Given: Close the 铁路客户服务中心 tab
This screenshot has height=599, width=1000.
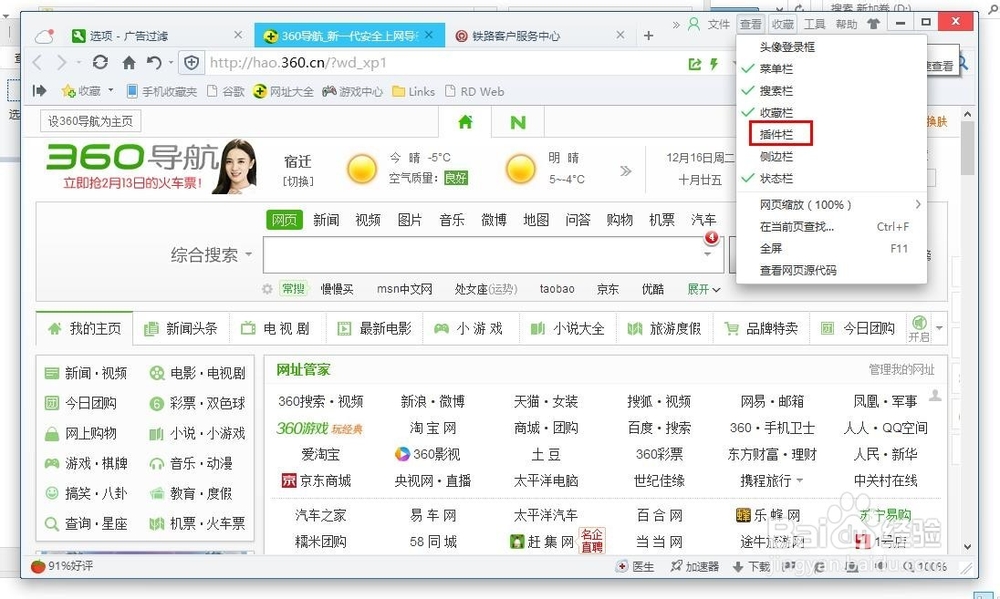Looking at the screenshot, I should coord(620,34).
